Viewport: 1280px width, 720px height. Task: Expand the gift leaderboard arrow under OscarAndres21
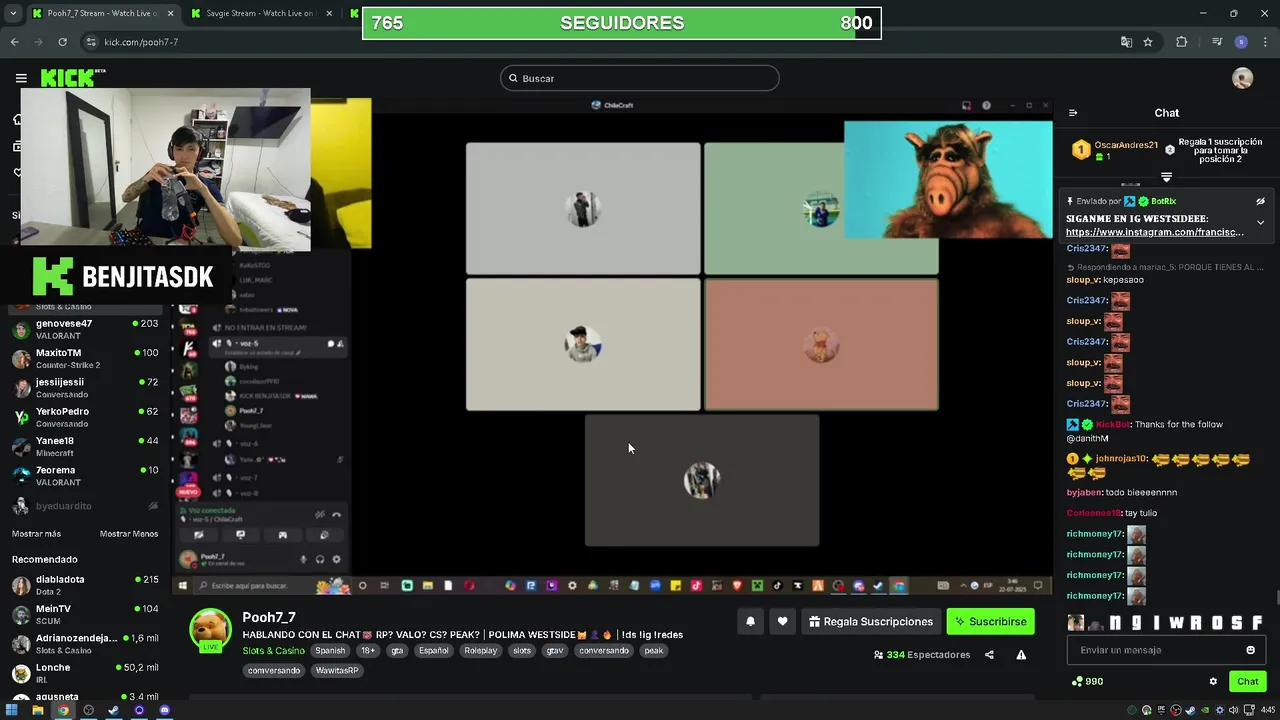point(1166,177)
